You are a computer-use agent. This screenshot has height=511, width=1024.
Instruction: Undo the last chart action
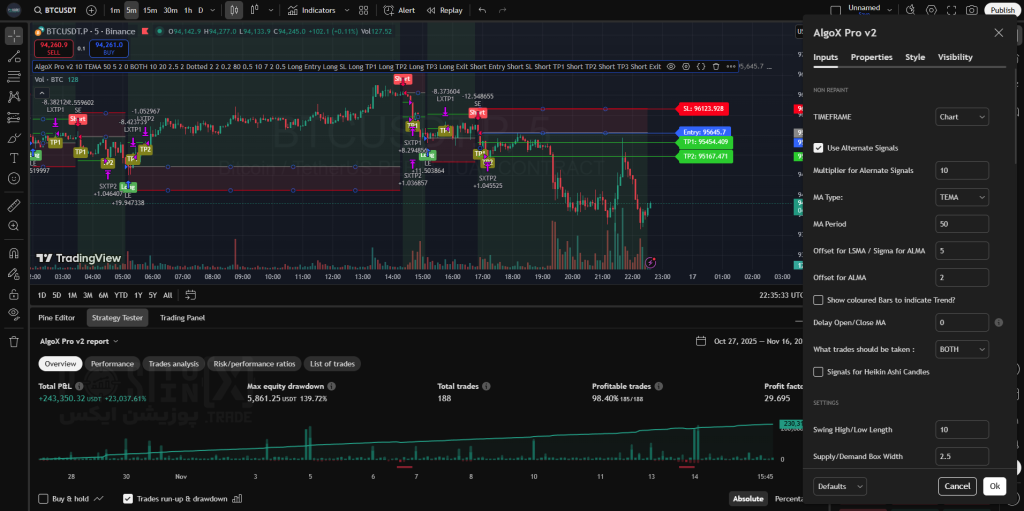(483, 10)
